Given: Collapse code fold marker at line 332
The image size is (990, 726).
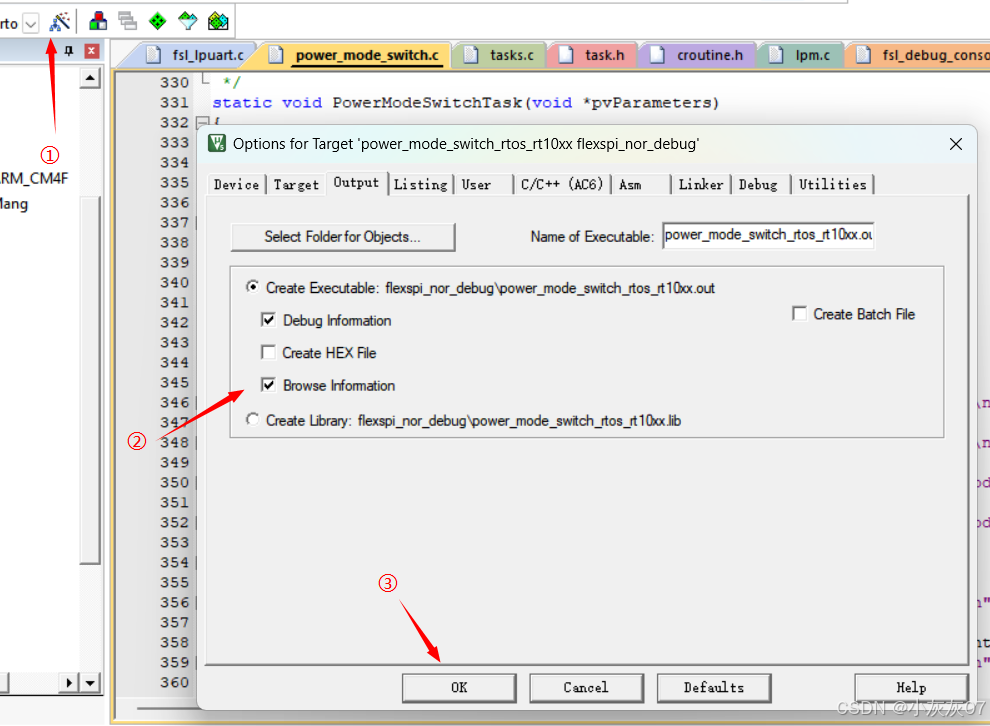Looking at the screenshot, I should [202, 122].
